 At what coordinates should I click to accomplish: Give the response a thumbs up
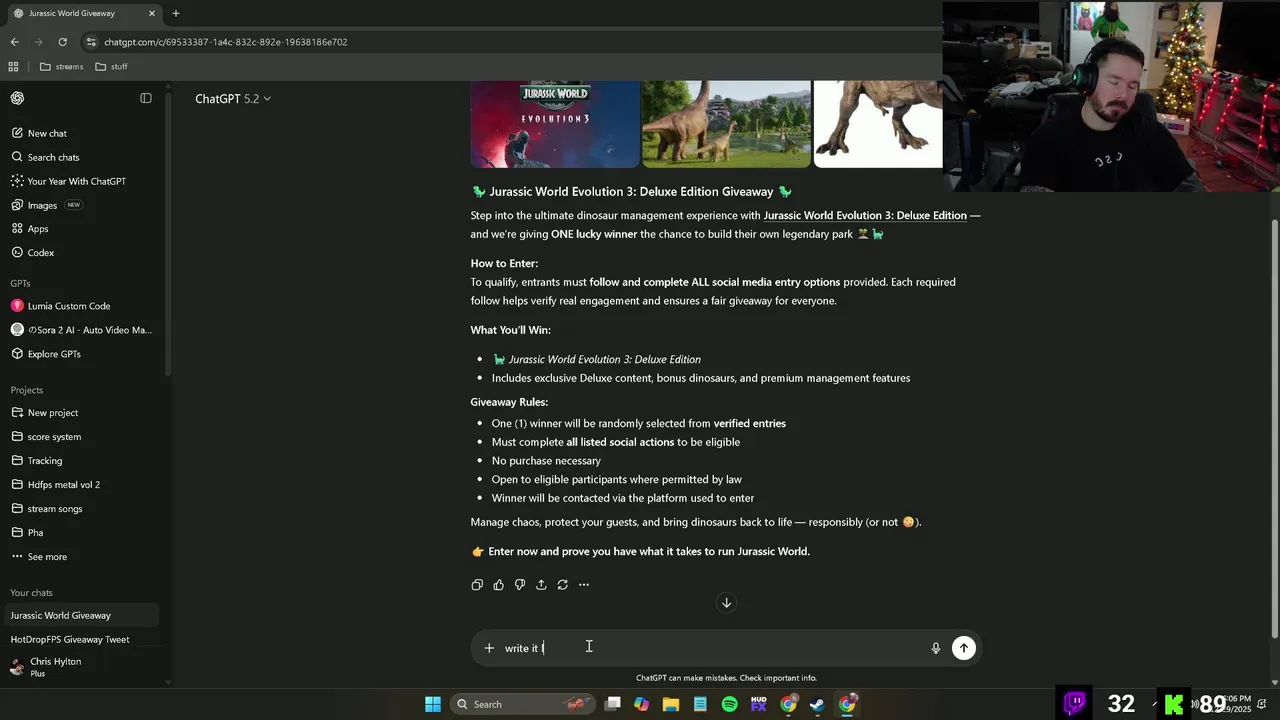click(499, 585)
